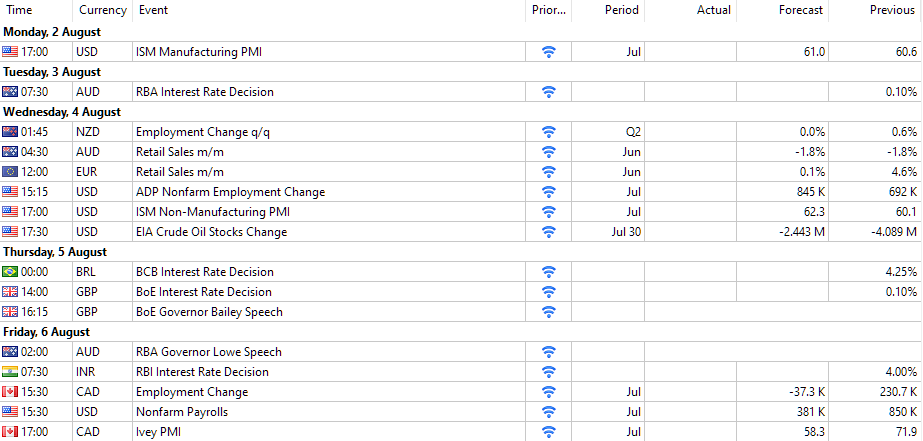Sort by Priority column header
The height and width of the screenshot is (441, 923).
click(x=549, y=10)
